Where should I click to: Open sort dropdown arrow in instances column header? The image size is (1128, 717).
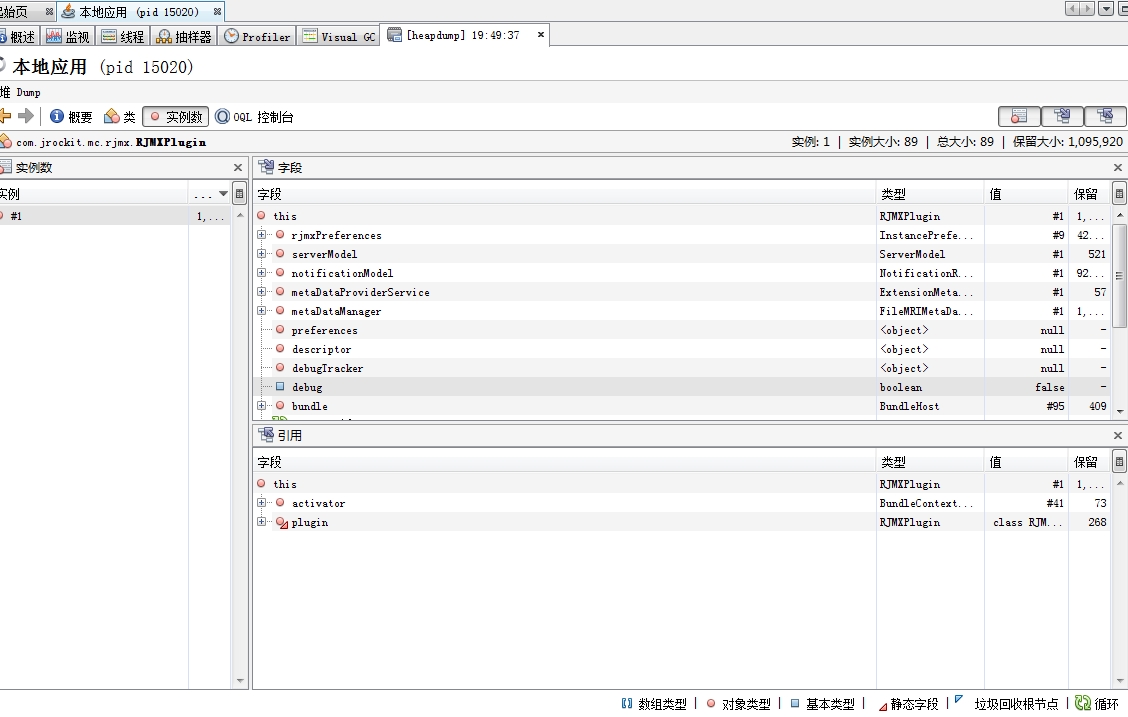223,193
